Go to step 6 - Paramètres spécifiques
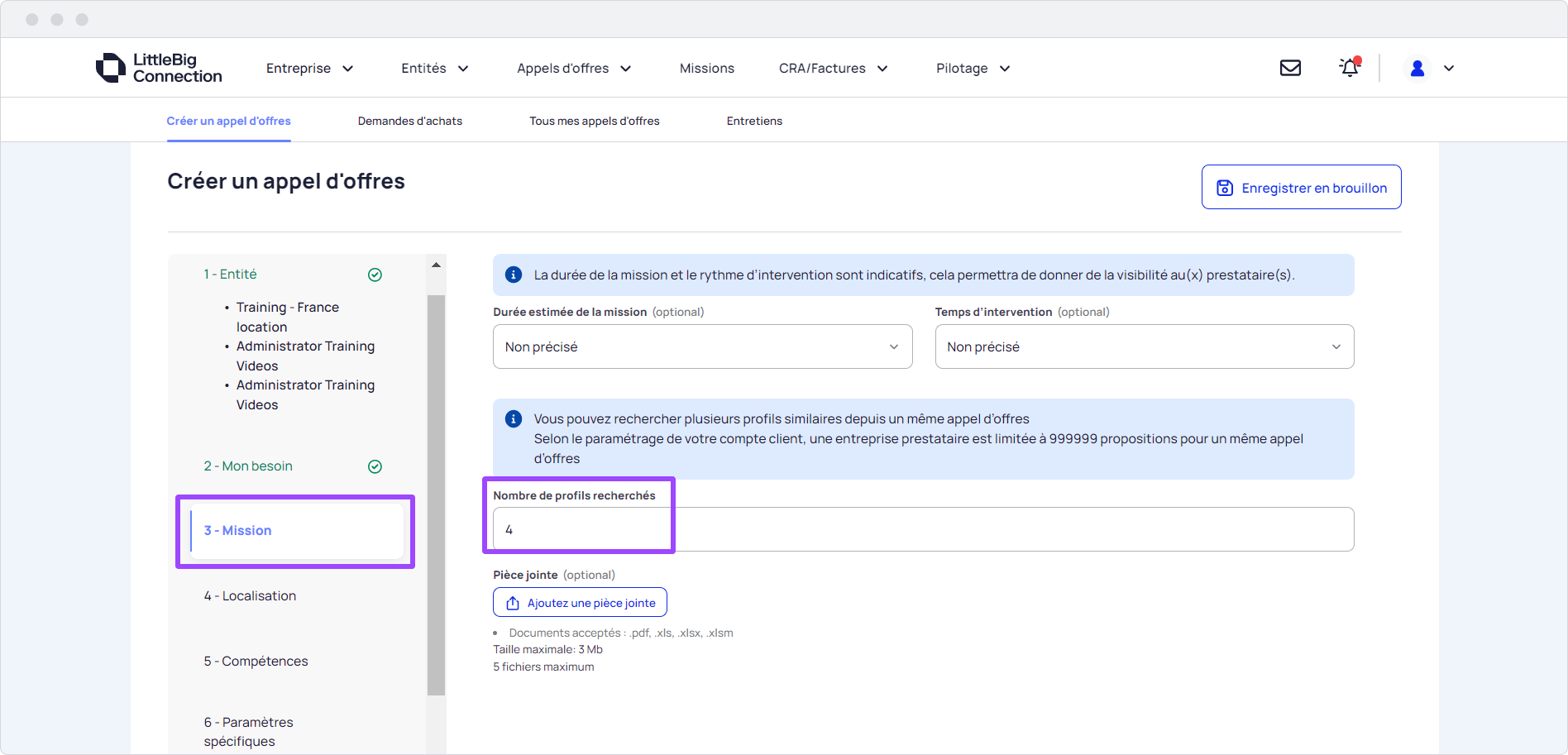Screen dimensions: 1568x755 pos(249,732)
